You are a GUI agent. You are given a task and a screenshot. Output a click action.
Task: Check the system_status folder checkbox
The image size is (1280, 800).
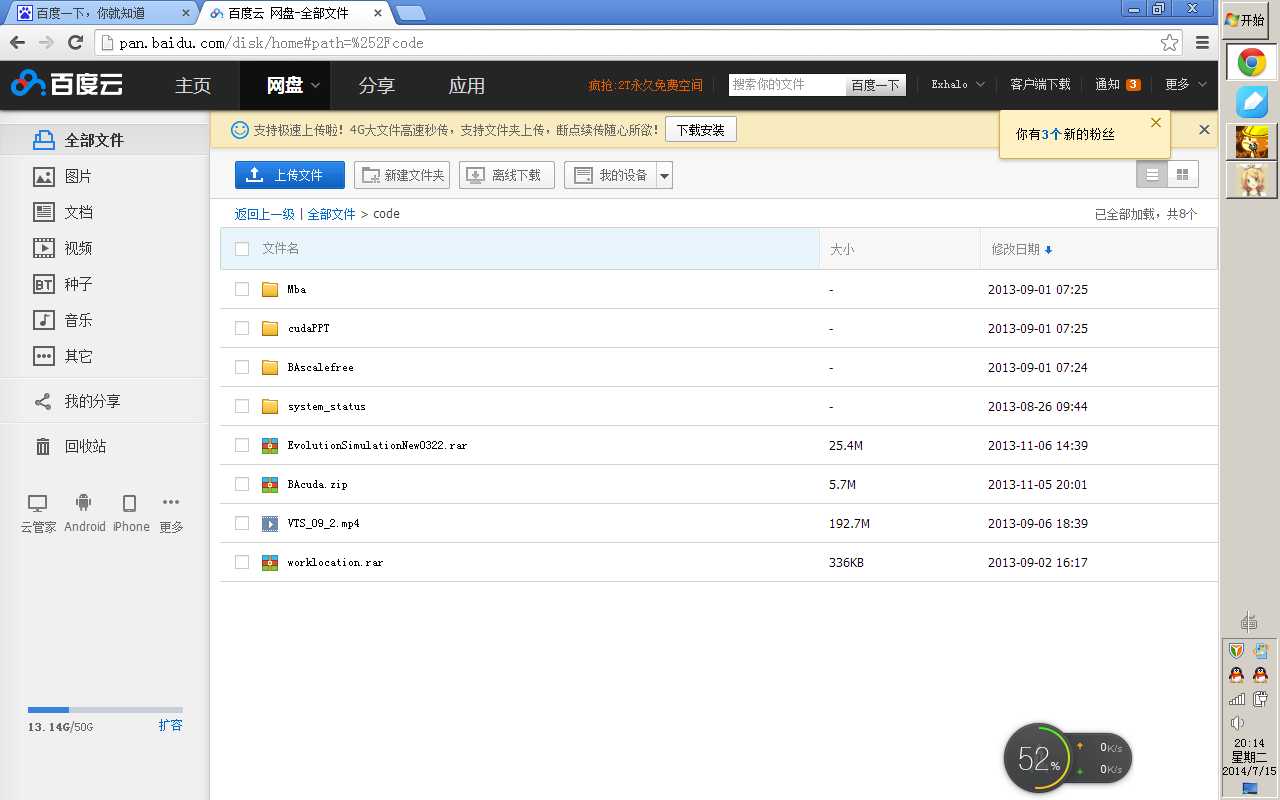(x=242, y=406)
